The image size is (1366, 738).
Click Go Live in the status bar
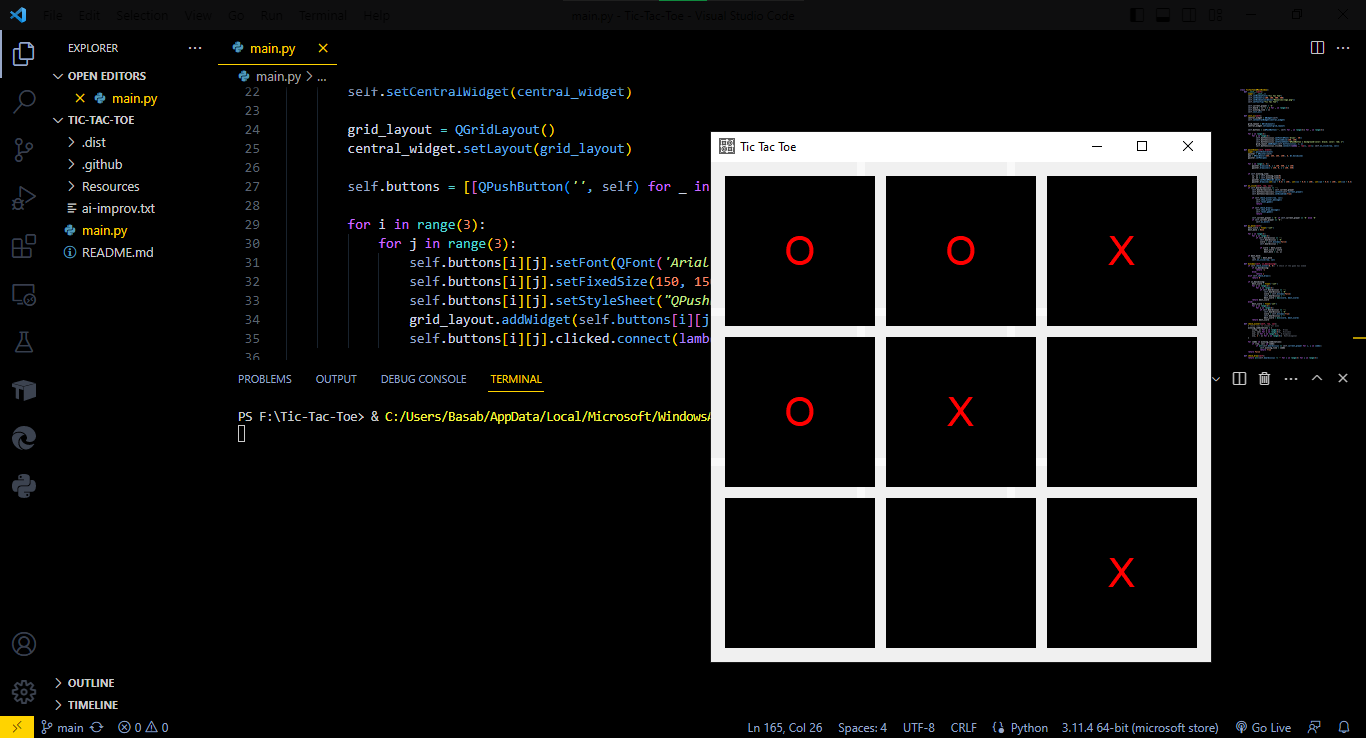[x=1263, y=727]
